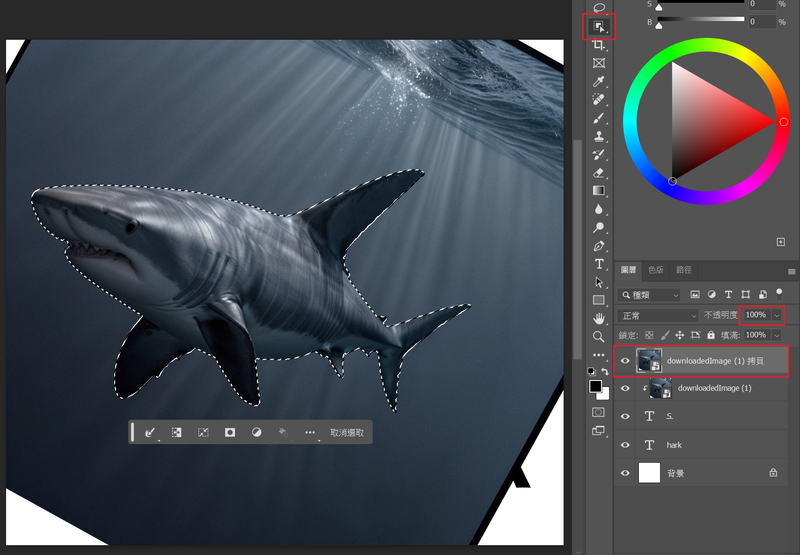Hide the downloadedImage (1) 拷貝 layer
The image size is (800, 555).
pos(626,361)
